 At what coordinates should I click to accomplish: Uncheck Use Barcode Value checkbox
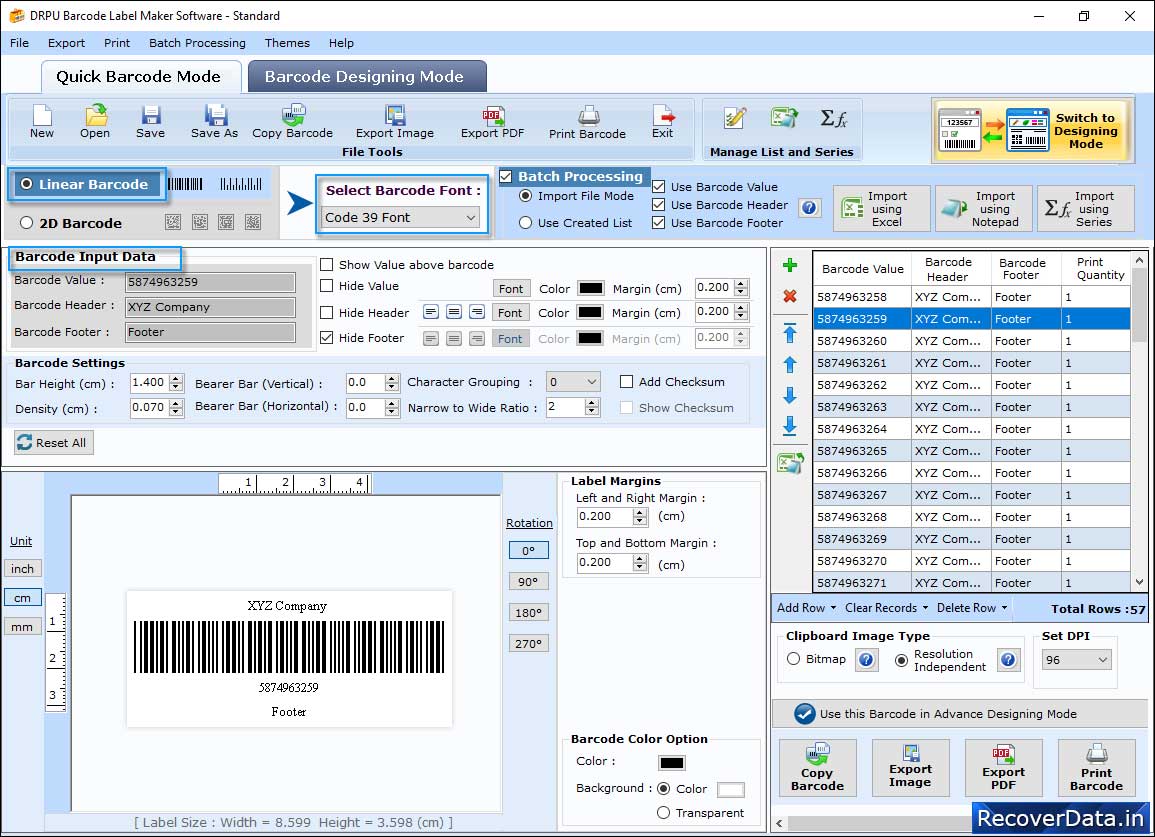[659, 186]
